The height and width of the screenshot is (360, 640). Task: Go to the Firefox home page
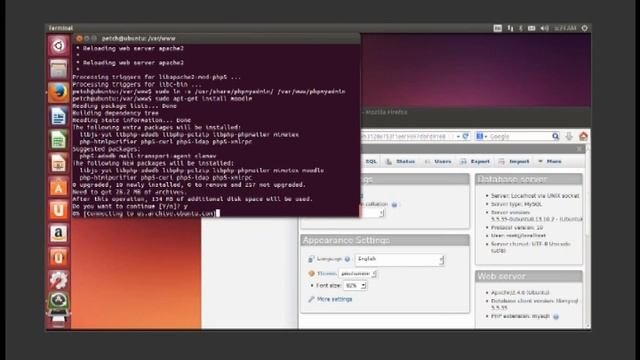[x=583, y=136]
